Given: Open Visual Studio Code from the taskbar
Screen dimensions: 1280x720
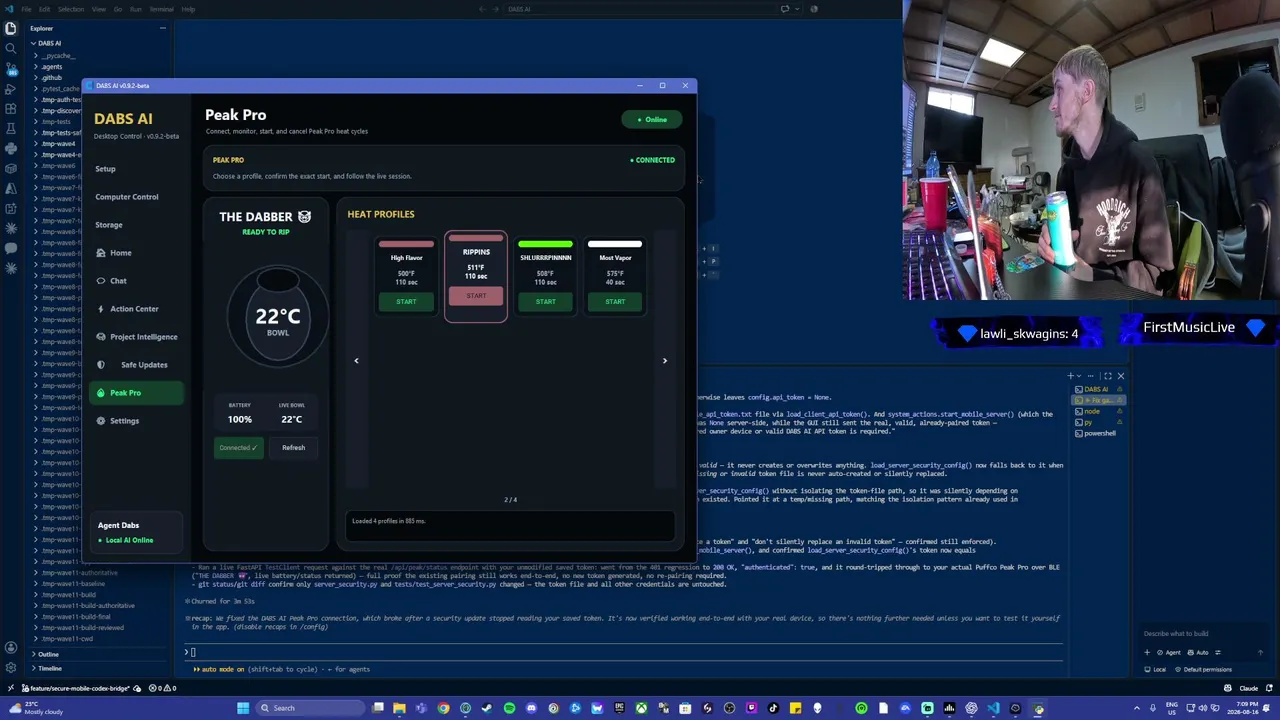Looking at the screenshot, I should 993,708.
